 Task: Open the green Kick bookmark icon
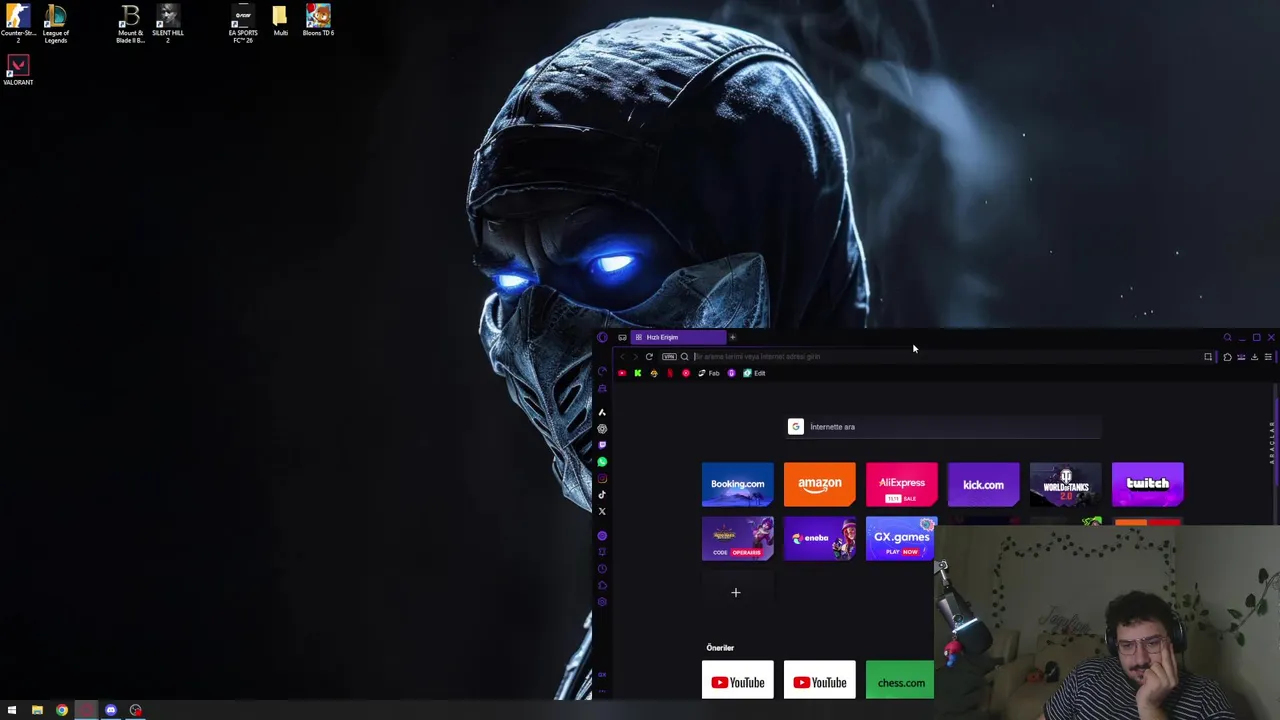coord(638,373)
